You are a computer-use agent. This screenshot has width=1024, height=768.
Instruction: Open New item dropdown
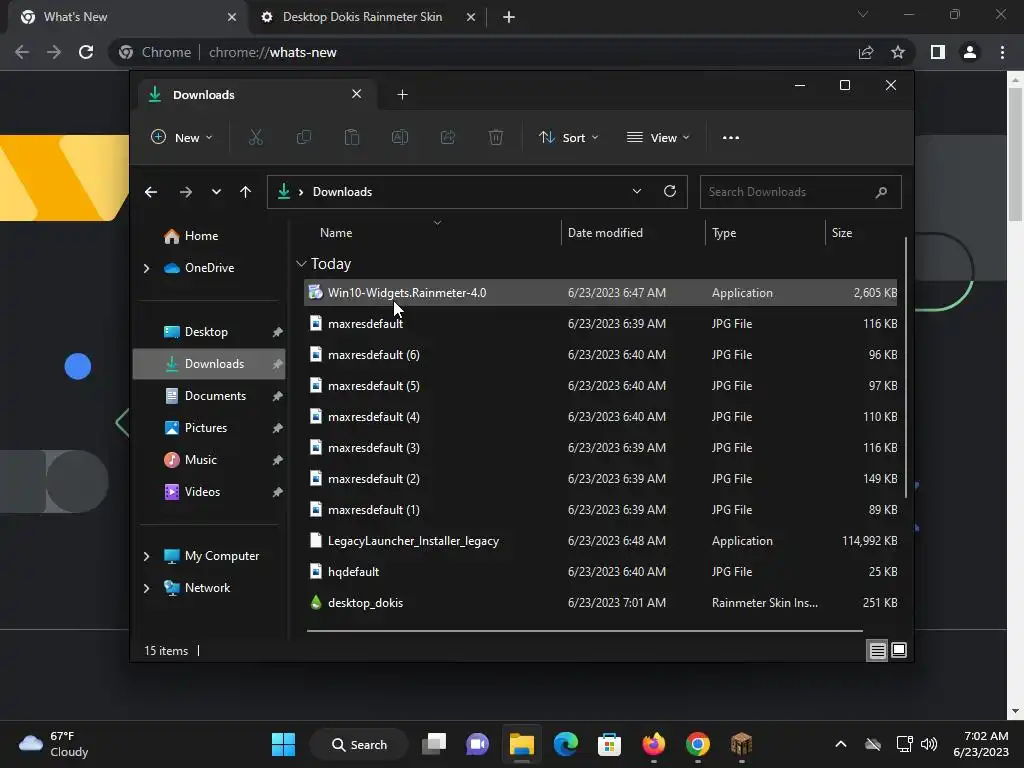pos(182,137)
